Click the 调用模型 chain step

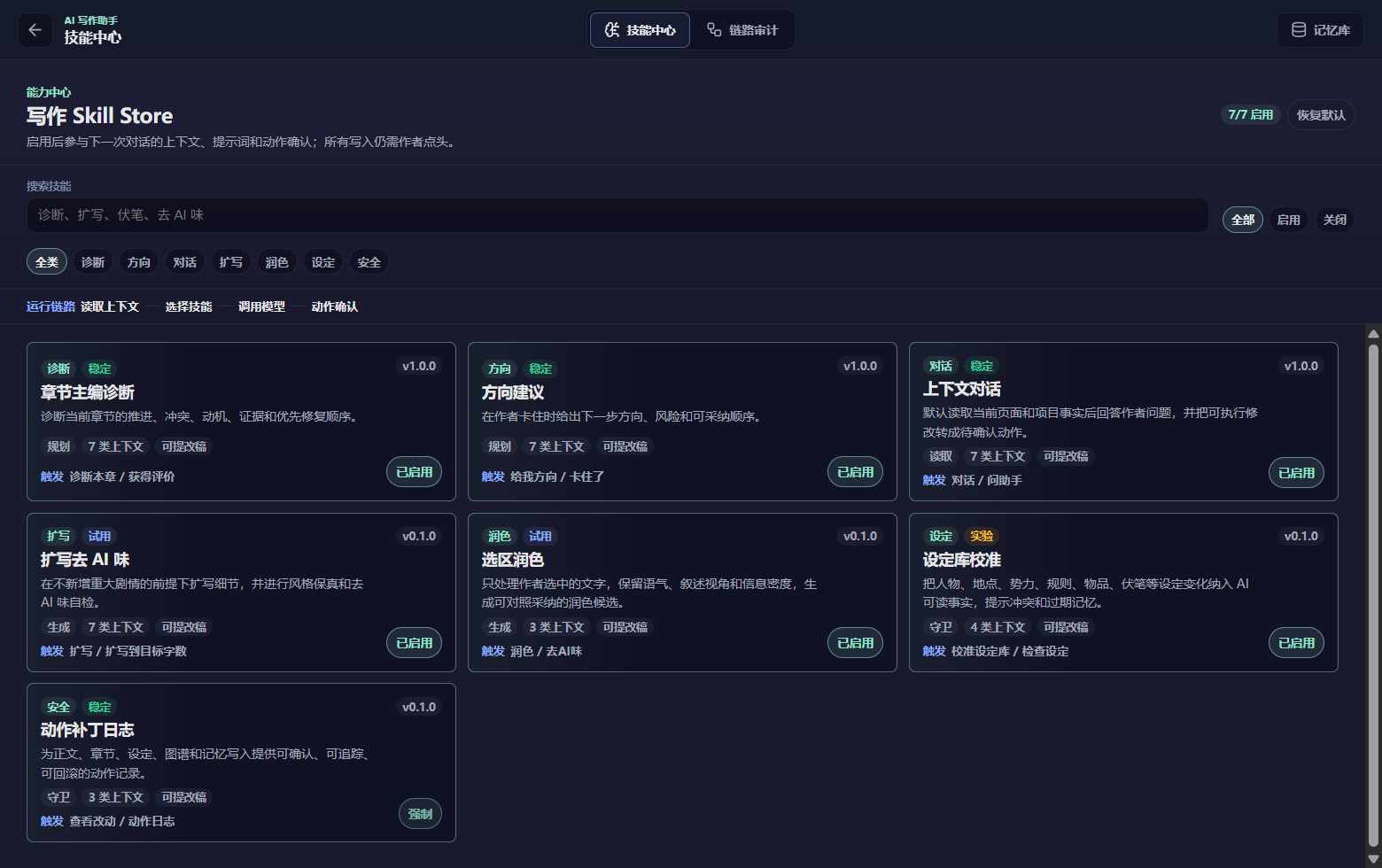[261, 306]
